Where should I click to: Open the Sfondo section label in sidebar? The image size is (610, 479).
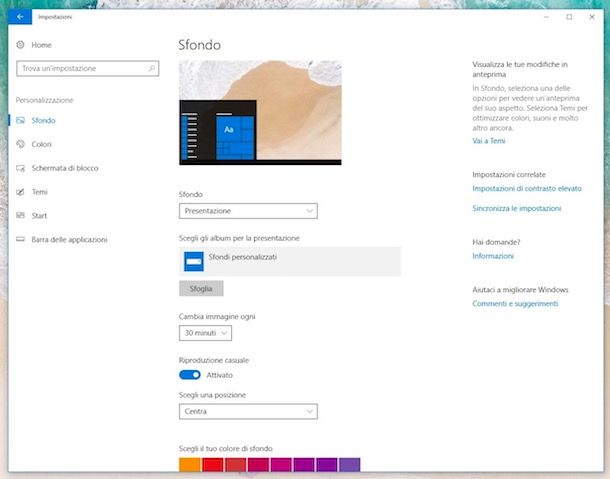coord(44,121)
